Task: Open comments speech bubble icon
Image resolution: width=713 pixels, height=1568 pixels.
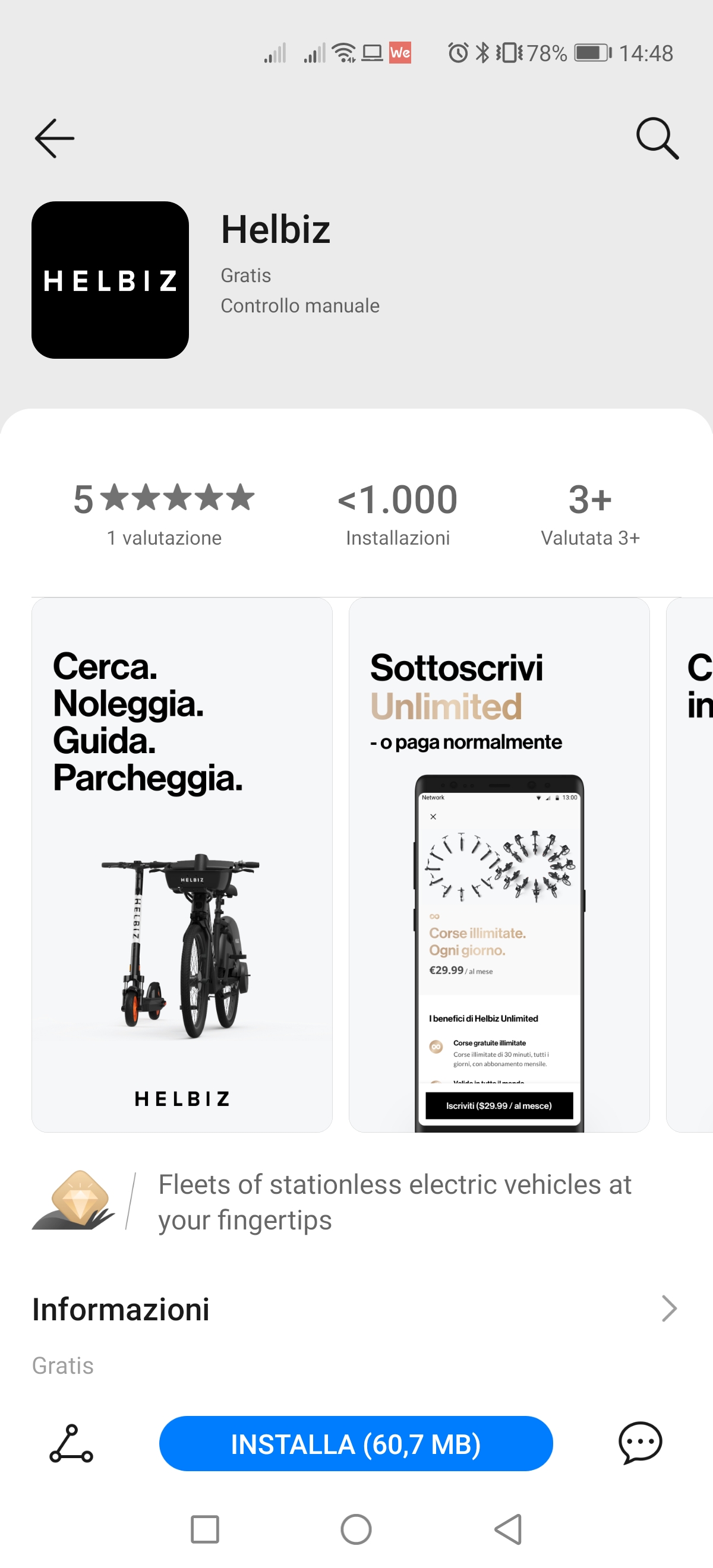Action: pyautogui.click(x=640, y=1443)
